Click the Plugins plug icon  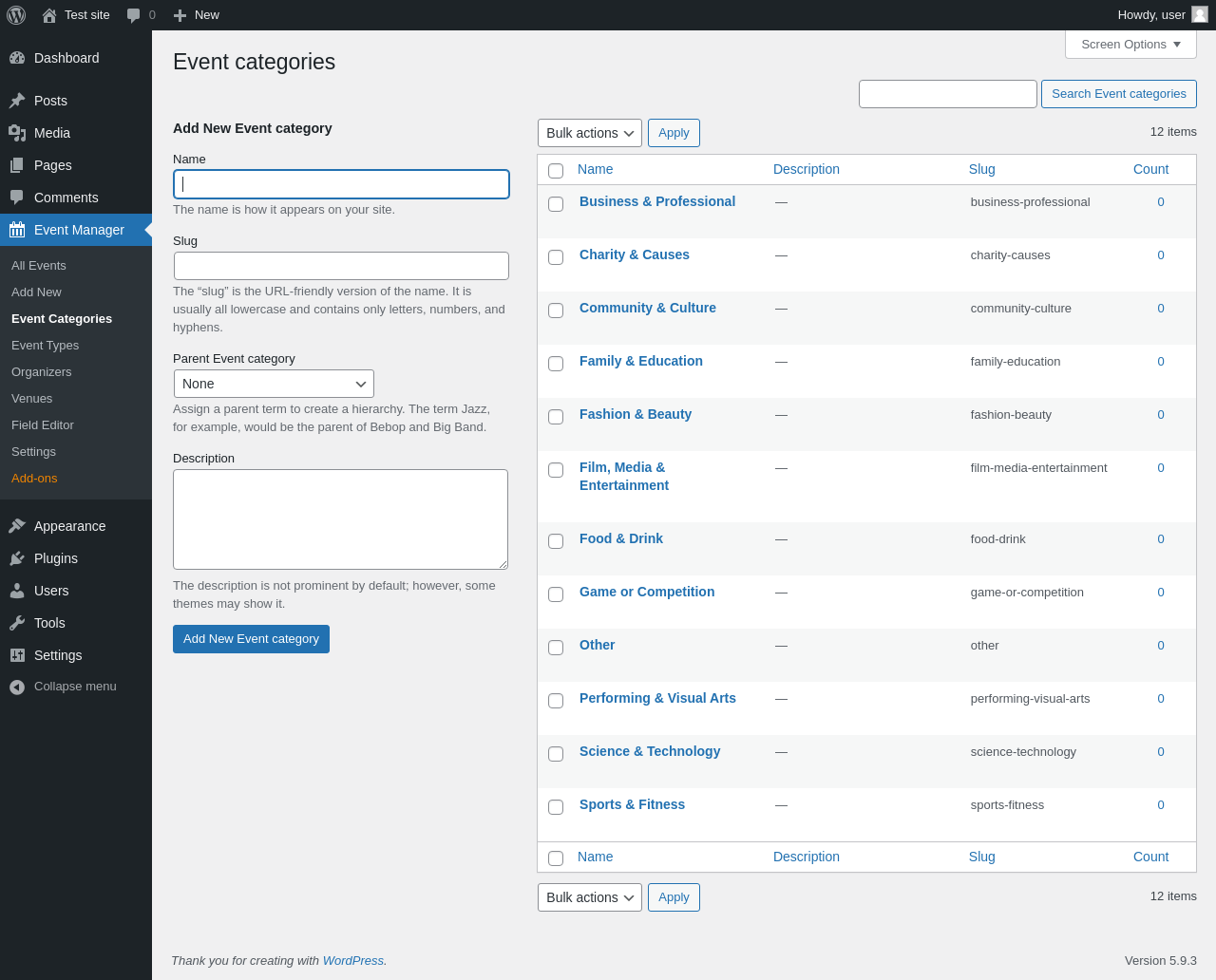17,558
